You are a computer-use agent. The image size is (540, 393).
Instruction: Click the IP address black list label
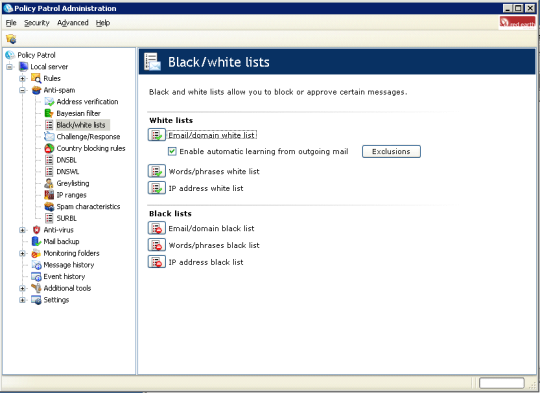(206, 262)
